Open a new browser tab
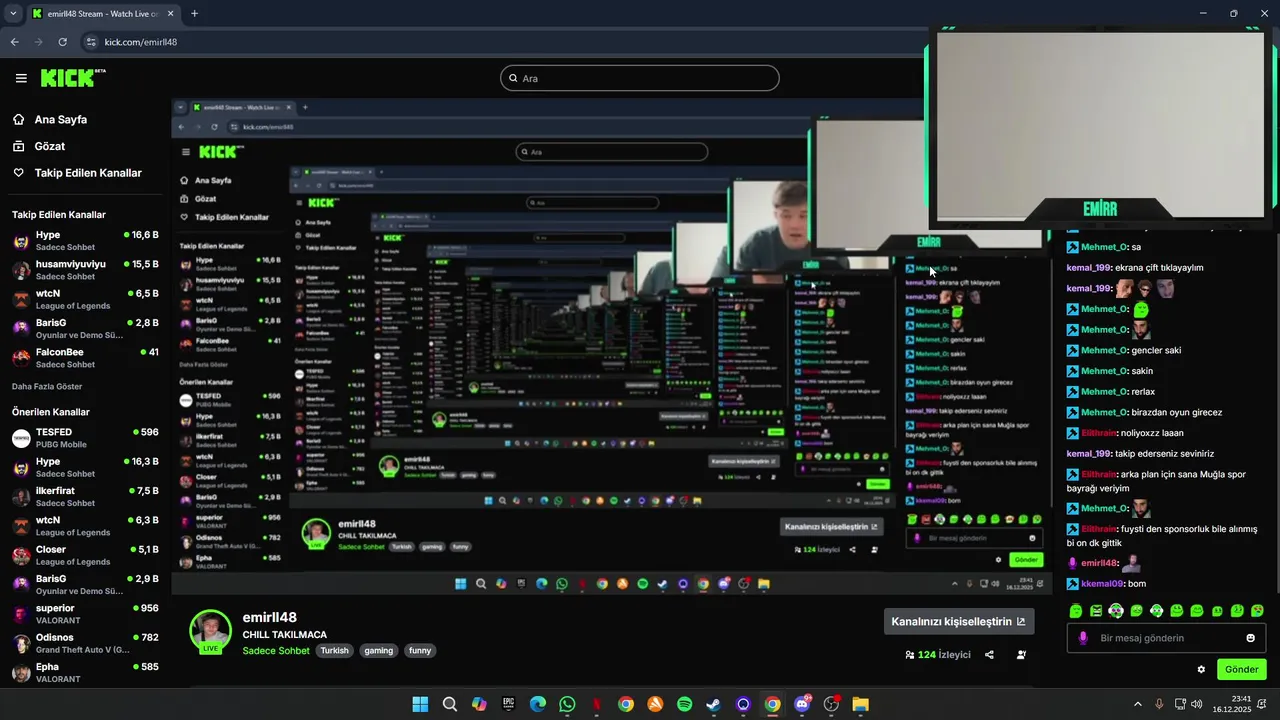1280x720 pixels. click(194, 14)
